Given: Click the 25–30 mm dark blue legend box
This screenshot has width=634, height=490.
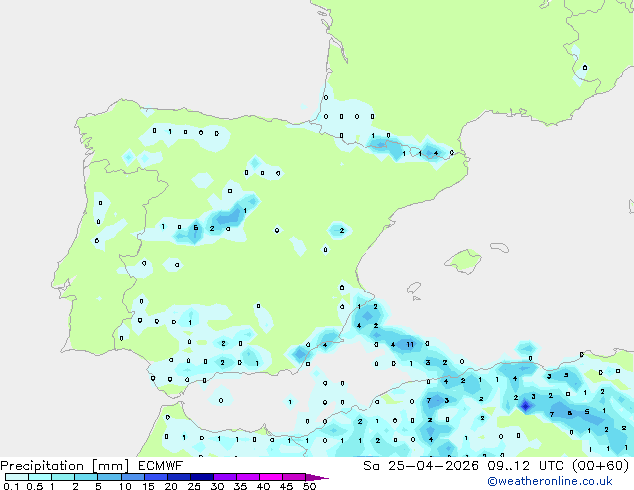Looking at the screenshot, I should coord(201,477).
